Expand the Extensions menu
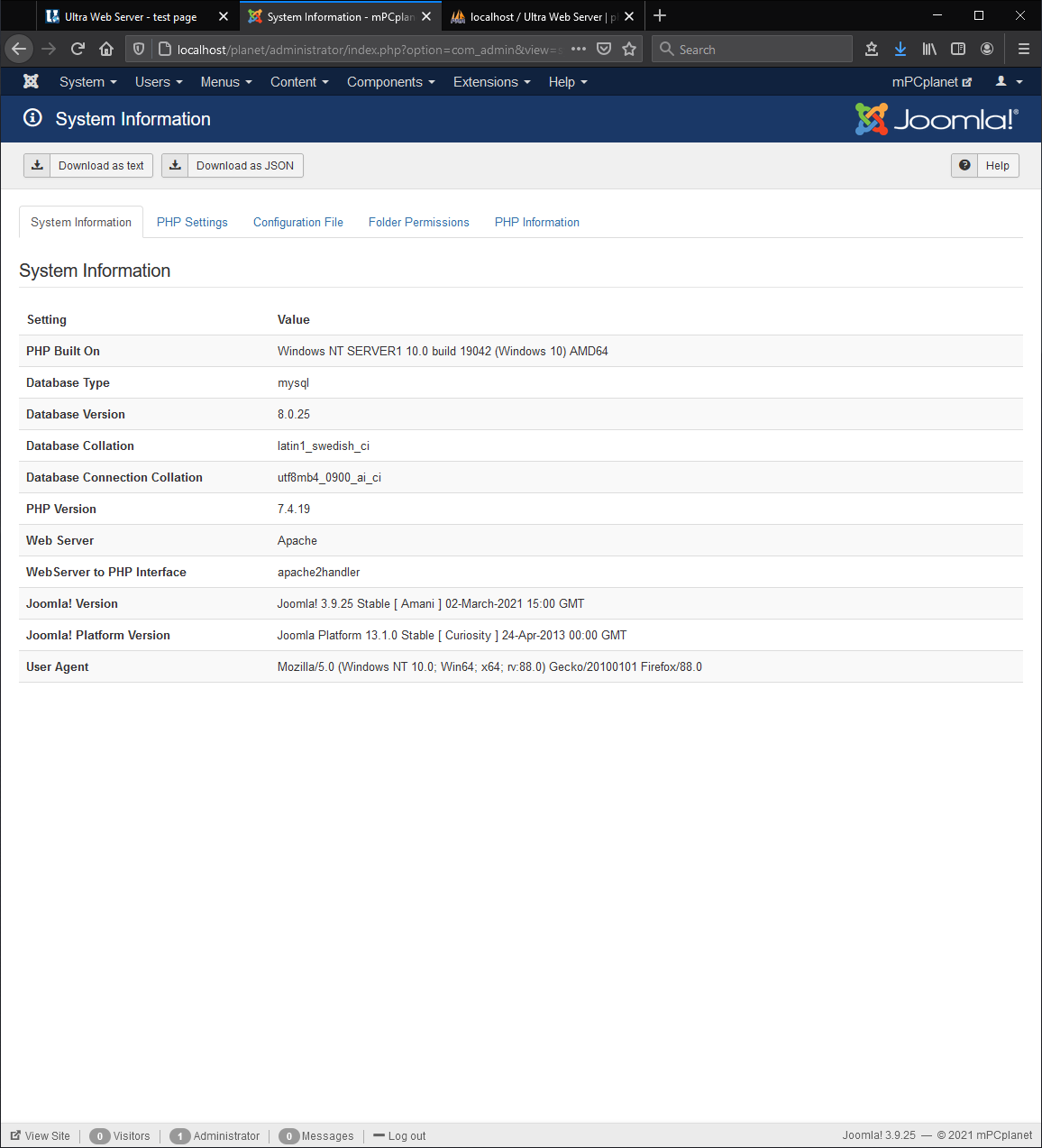Screen dimensions: 1042x1148 click(x=492, y=81)
